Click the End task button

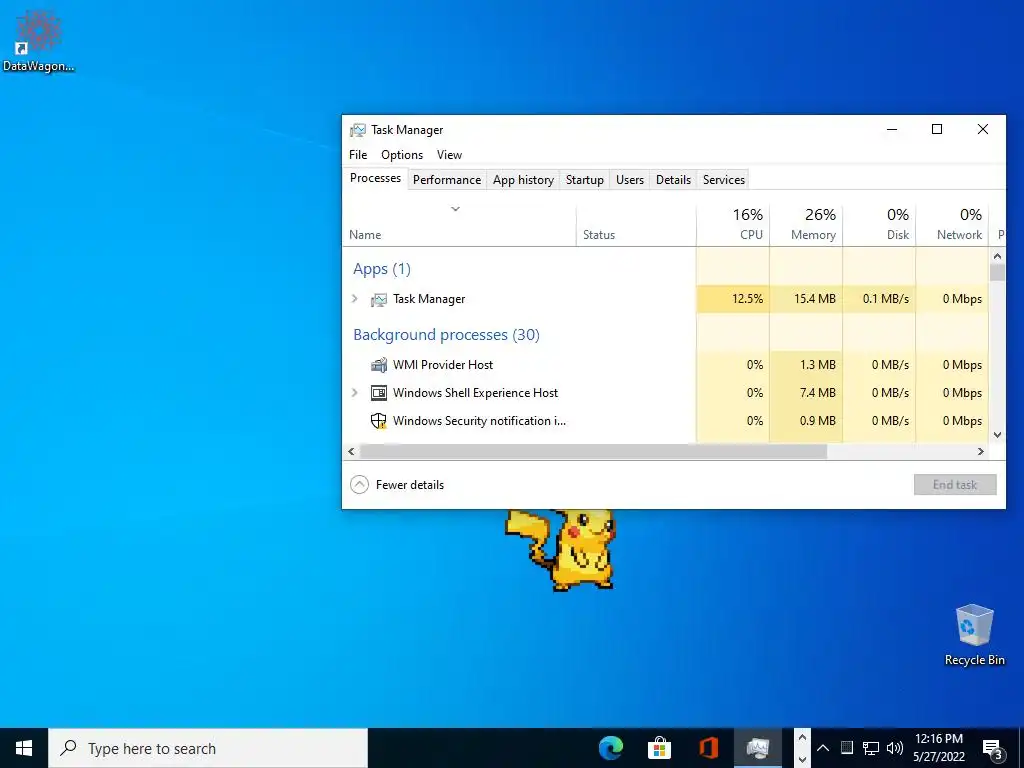click(x=955, y=485)
